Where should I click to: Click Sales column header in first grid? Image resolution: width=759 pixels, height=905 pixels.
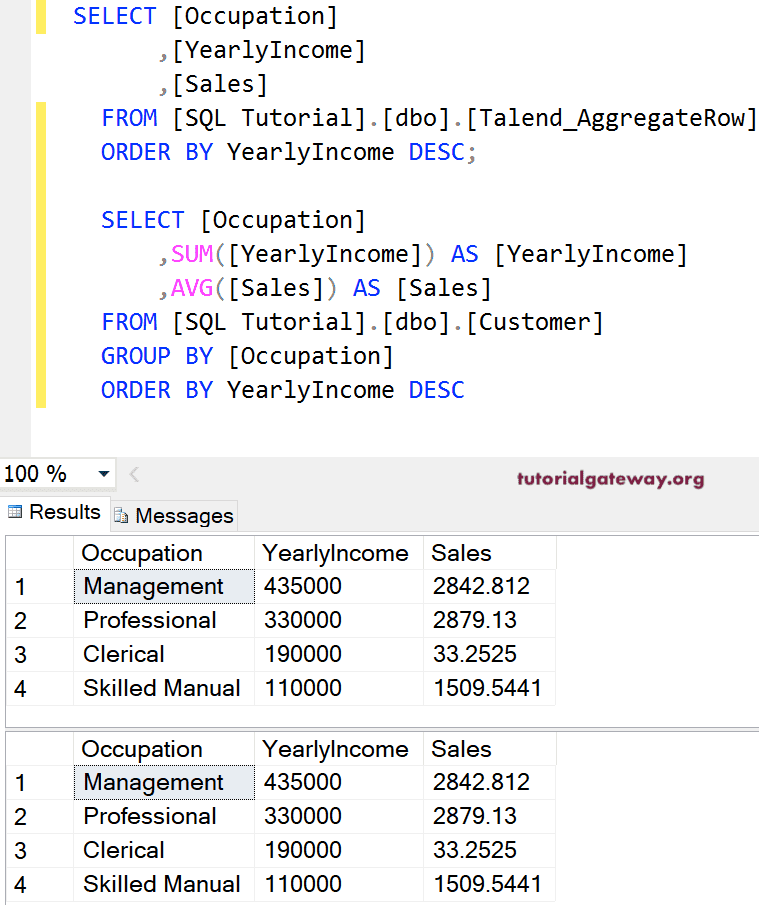[x=462, y=553]
